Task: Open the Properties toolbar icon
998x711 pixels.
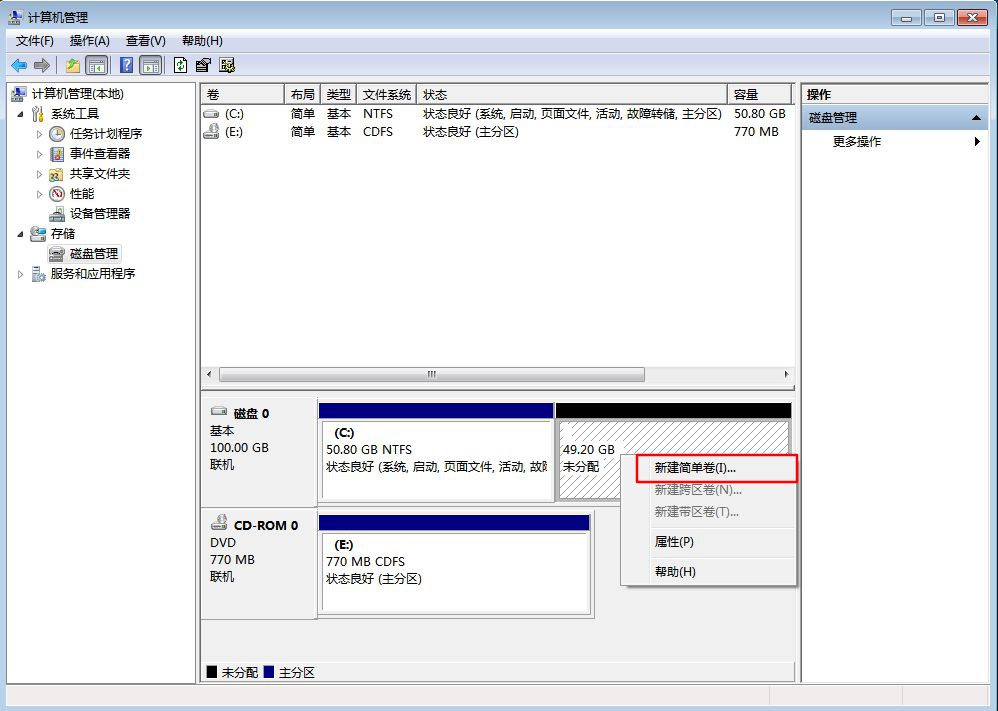Action: [204, 65]
